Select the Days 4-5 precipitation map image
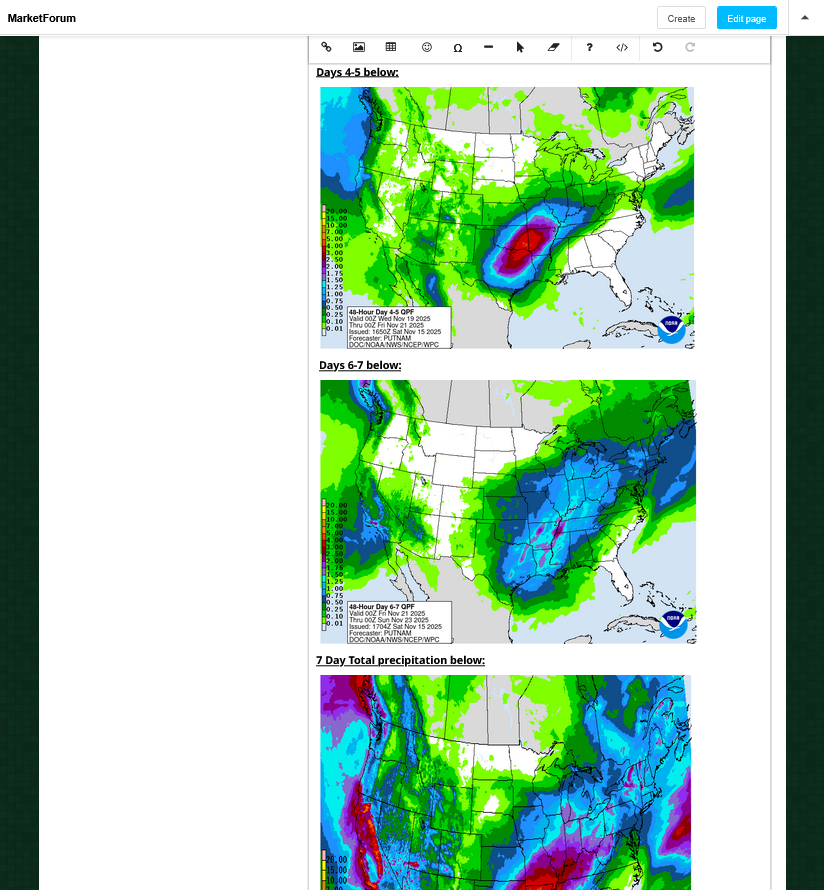The image size is (825, 890). click(x=506, y=217)
